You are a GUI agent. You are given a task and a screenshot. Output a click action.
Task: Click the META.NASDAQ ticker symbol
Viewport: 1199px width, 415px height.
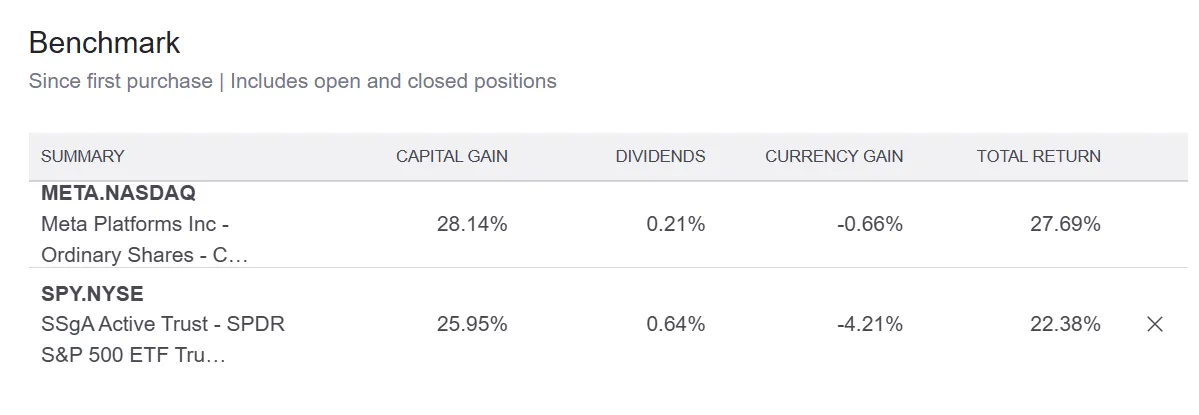[x=118, y=193]
